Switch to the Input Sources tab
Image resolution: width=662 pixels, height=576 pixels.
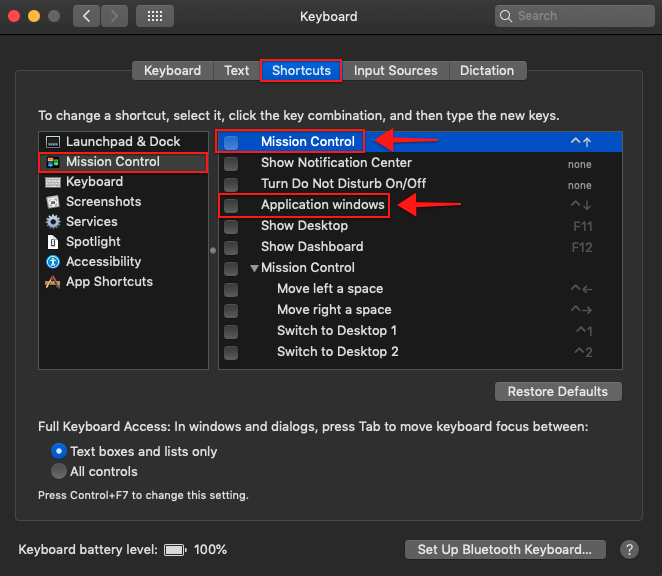395,71
